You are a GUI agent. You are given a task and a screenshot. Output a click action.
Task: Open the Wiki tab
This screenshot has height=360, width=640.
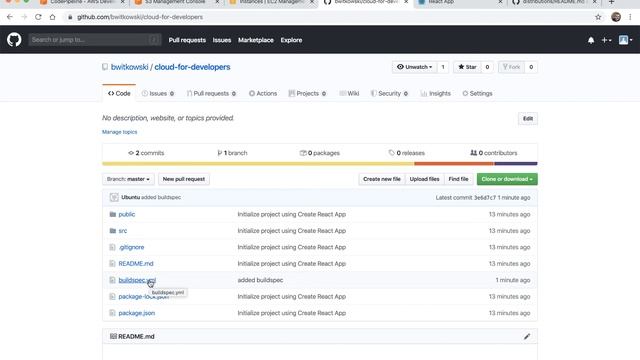pos(349,93)
